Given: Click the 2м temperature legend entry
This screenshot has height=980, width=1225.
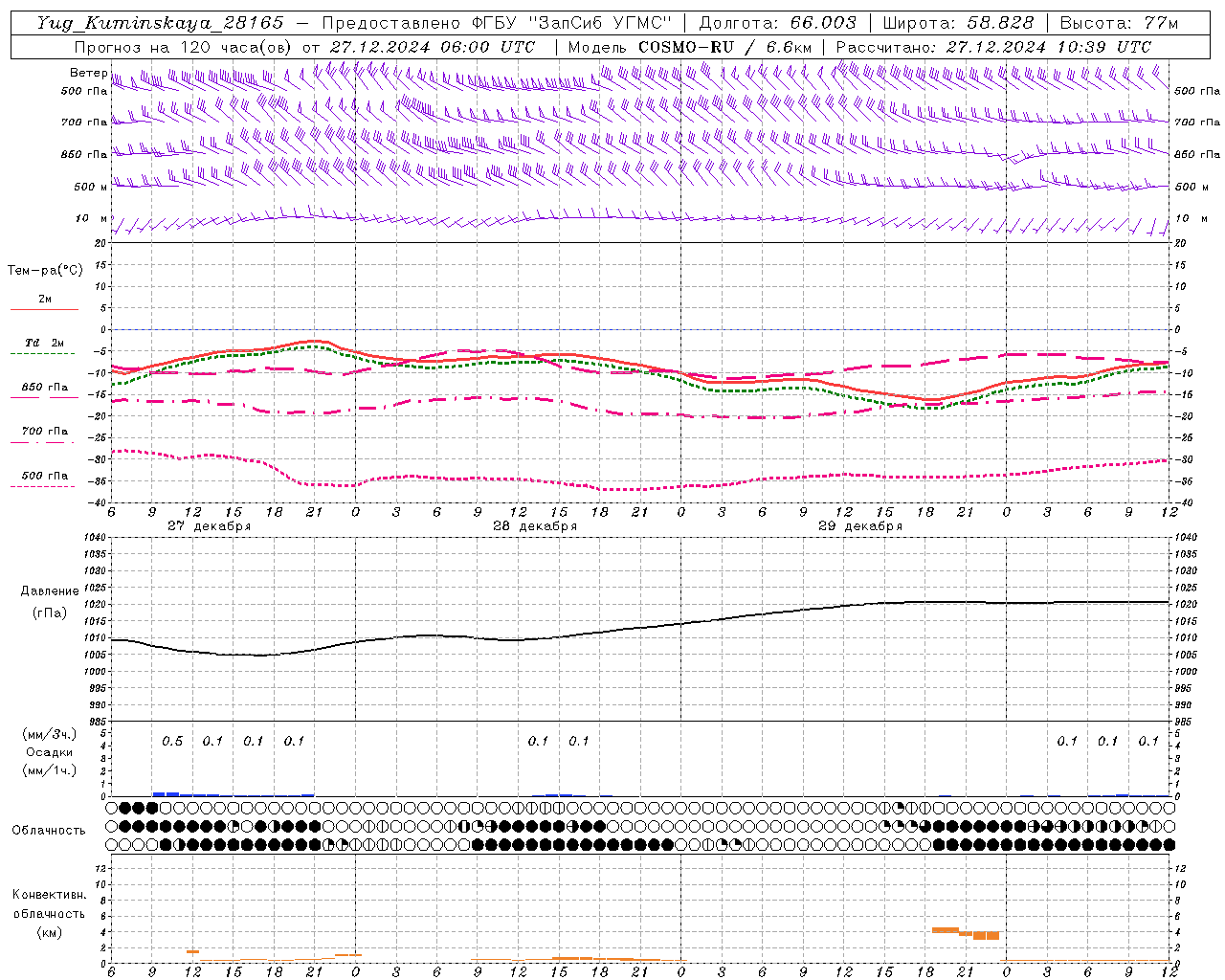Looking at the screenshot, I should (x=45, y=300).
